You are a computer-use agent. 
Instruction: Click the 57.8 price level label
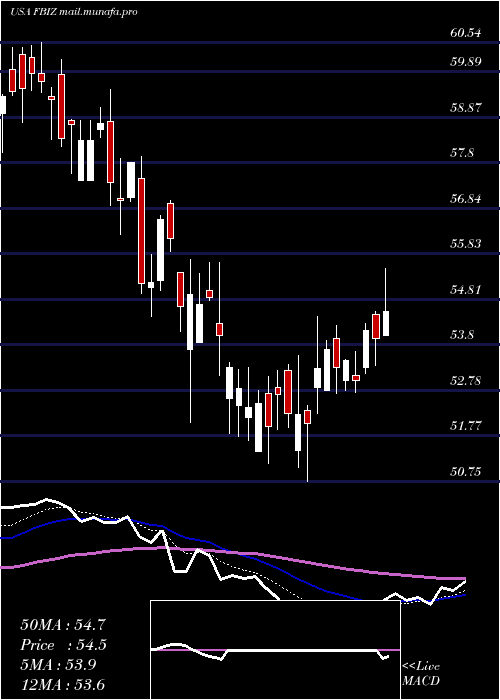462,153
